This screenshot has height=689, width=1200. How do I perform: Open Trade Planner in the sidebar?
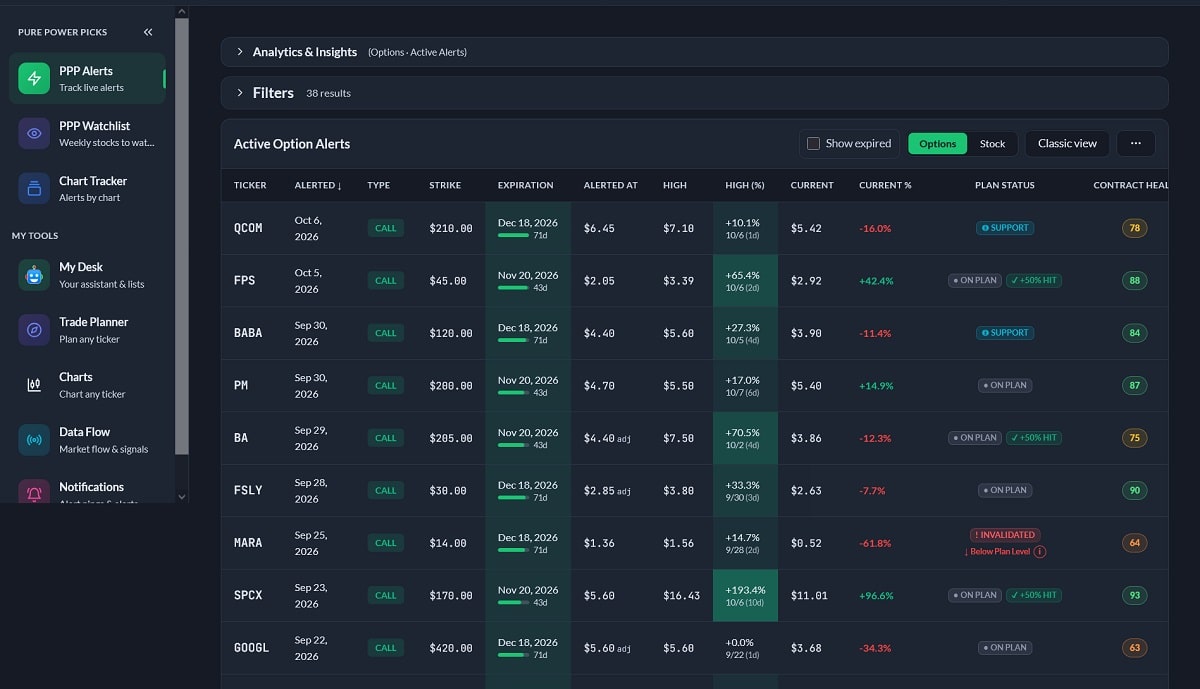tap(88, 329)
